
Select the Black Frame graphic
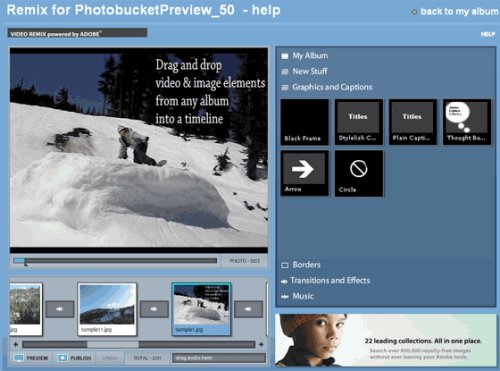pos(305,122)
